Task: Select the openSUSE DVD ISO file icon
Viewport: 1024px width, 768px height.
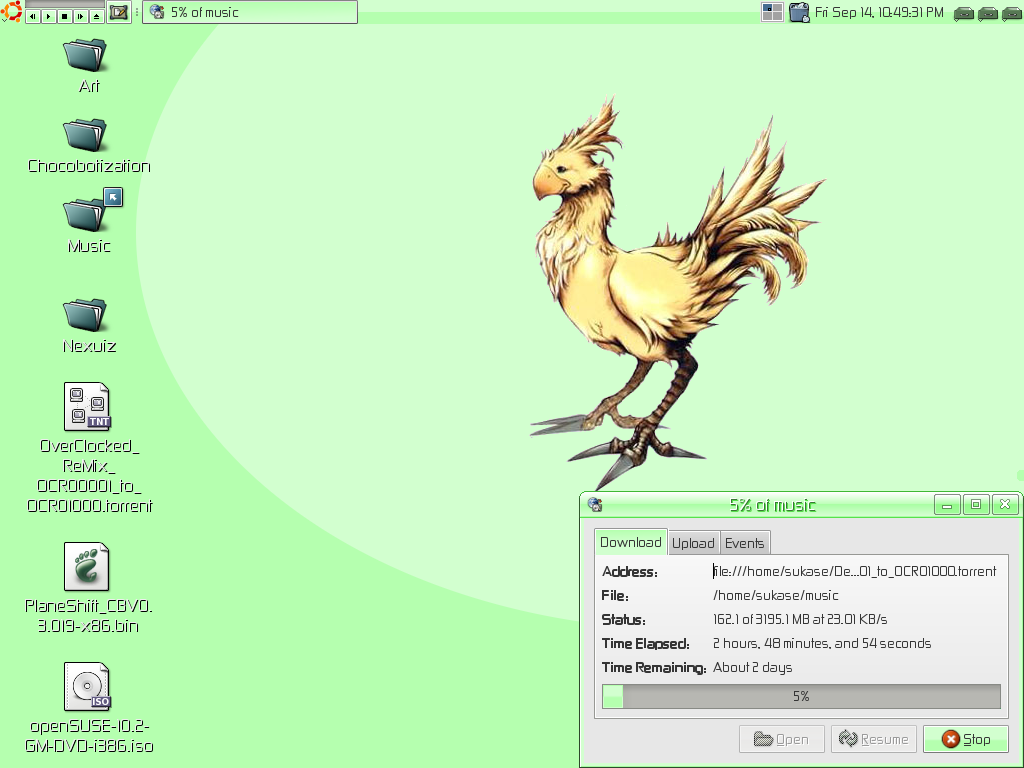Action: coord(88,686)
